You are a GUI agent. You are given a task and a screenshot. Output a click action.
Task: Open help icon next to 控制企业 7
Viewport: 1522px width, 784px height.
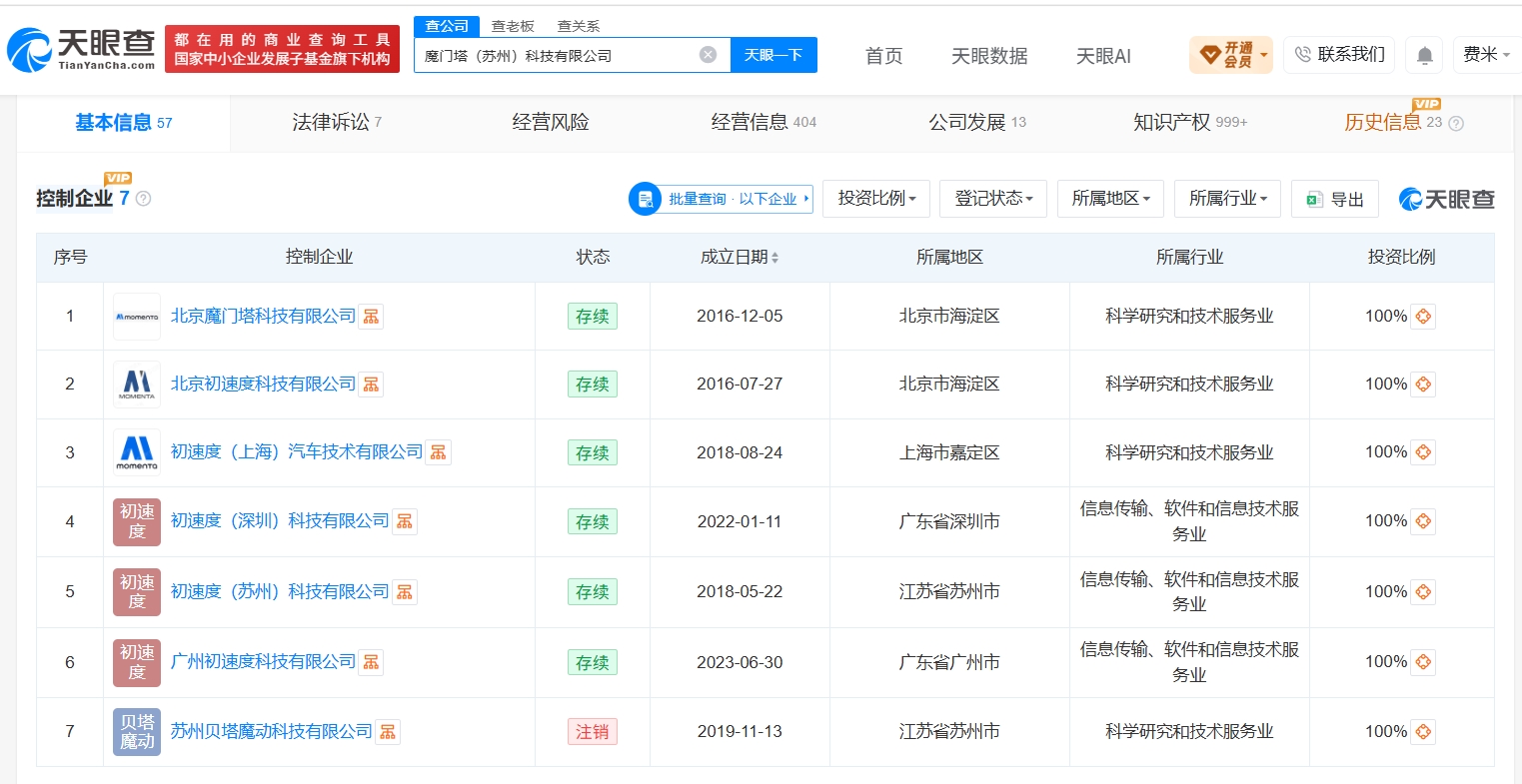[x=143, y=199]
